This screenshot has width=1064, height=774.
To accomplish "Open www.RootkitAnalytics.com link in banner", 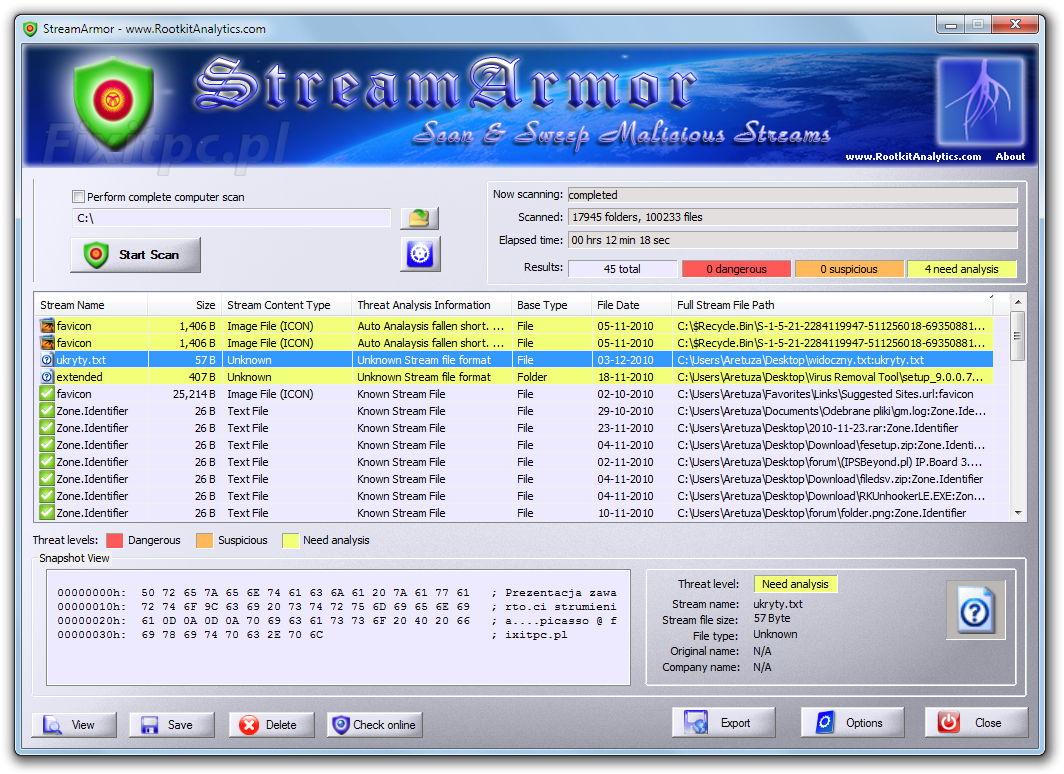I will coord(913,157).
